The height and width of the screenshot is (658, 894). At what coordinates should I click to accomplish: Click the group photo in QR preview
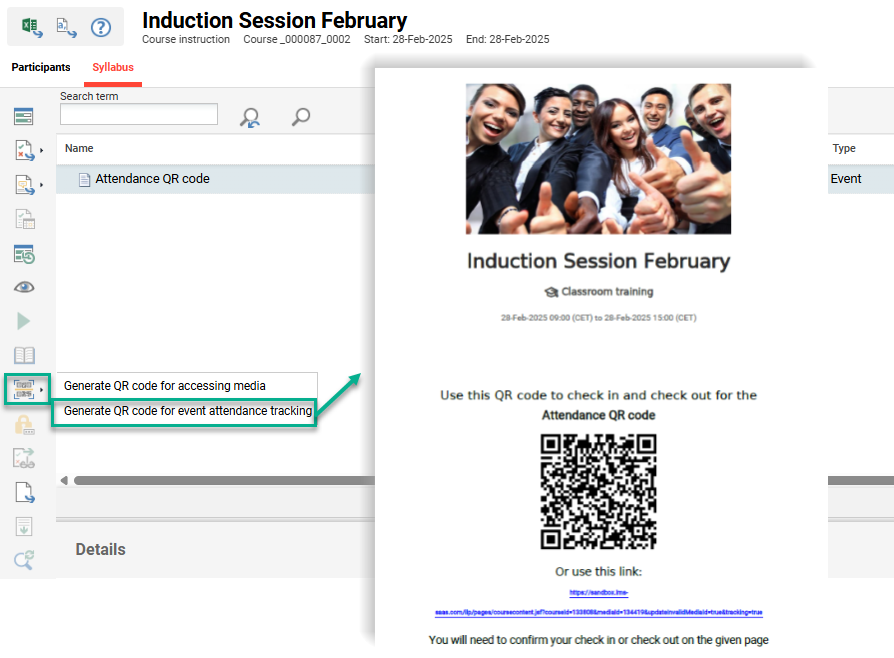coord(598,159)
